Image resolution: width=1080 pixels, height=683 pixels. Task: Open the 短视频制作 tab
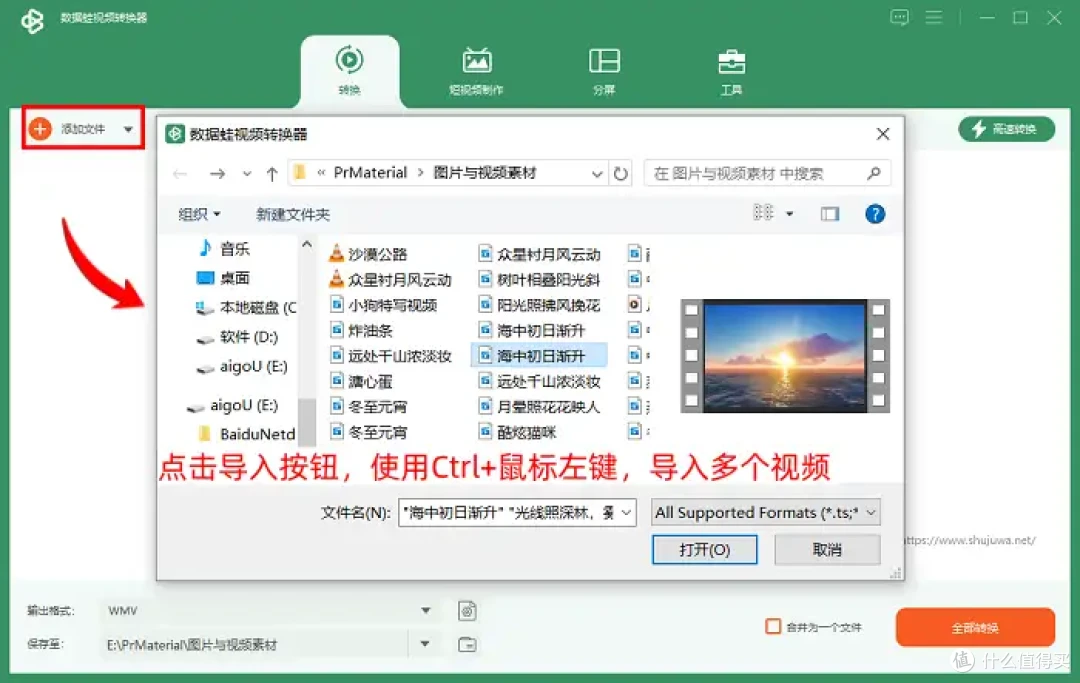coord(477,71)
